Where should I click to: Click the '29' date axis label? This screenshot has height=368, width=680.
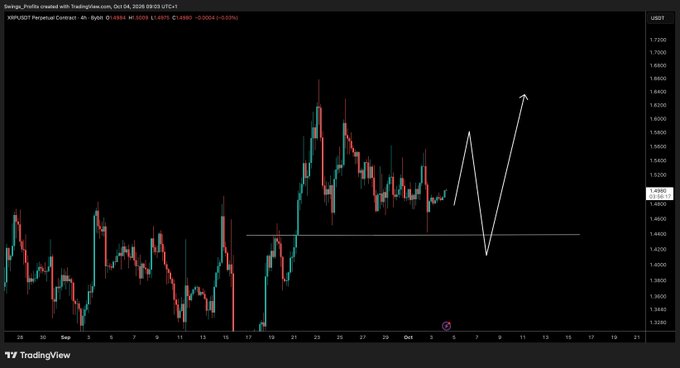click(x=386, y=337)
